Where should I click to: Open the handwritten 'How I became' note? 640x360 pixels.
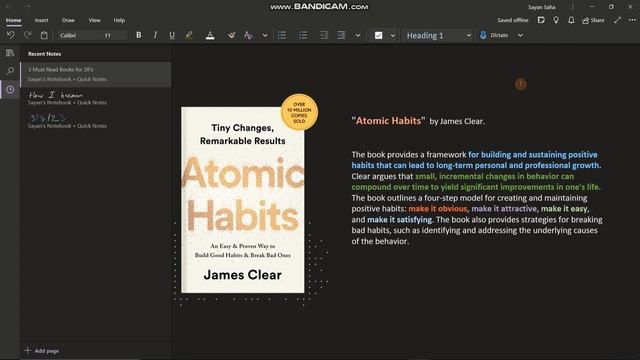pos(96,98)
